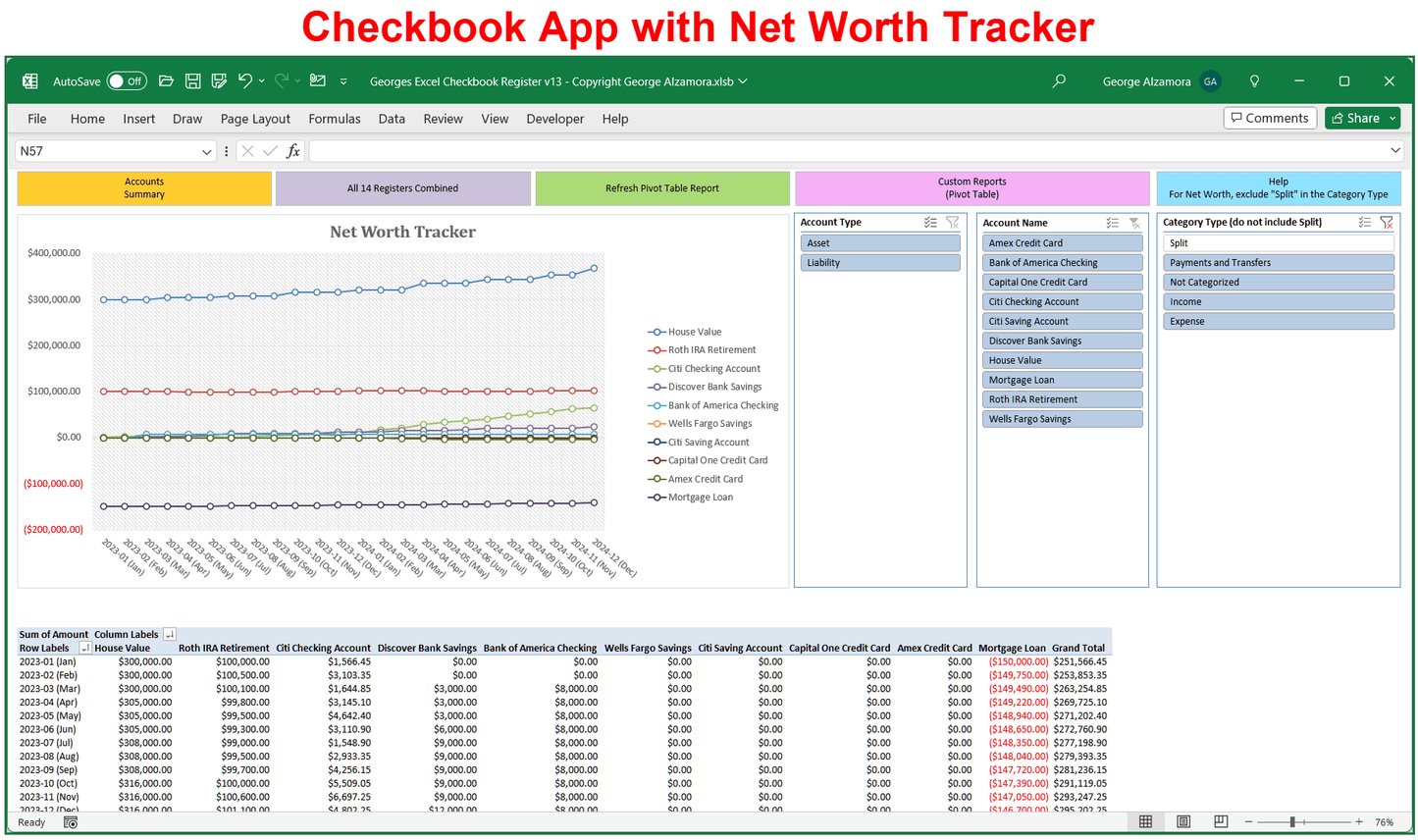
Task: Enable multi-select on the Account Name slicer
Action: click(x=1112, y=223)
